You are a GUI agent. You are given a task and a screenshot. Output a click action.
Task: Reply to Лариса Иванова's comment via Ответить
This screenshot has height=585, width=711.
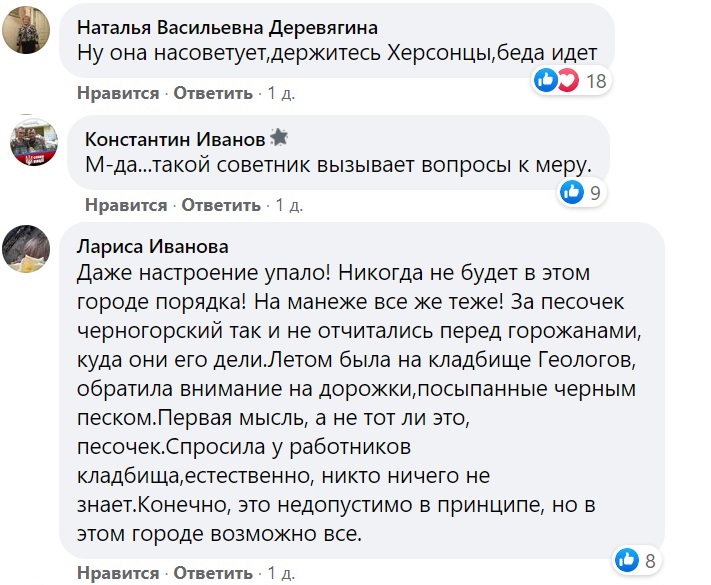(213, 573)
